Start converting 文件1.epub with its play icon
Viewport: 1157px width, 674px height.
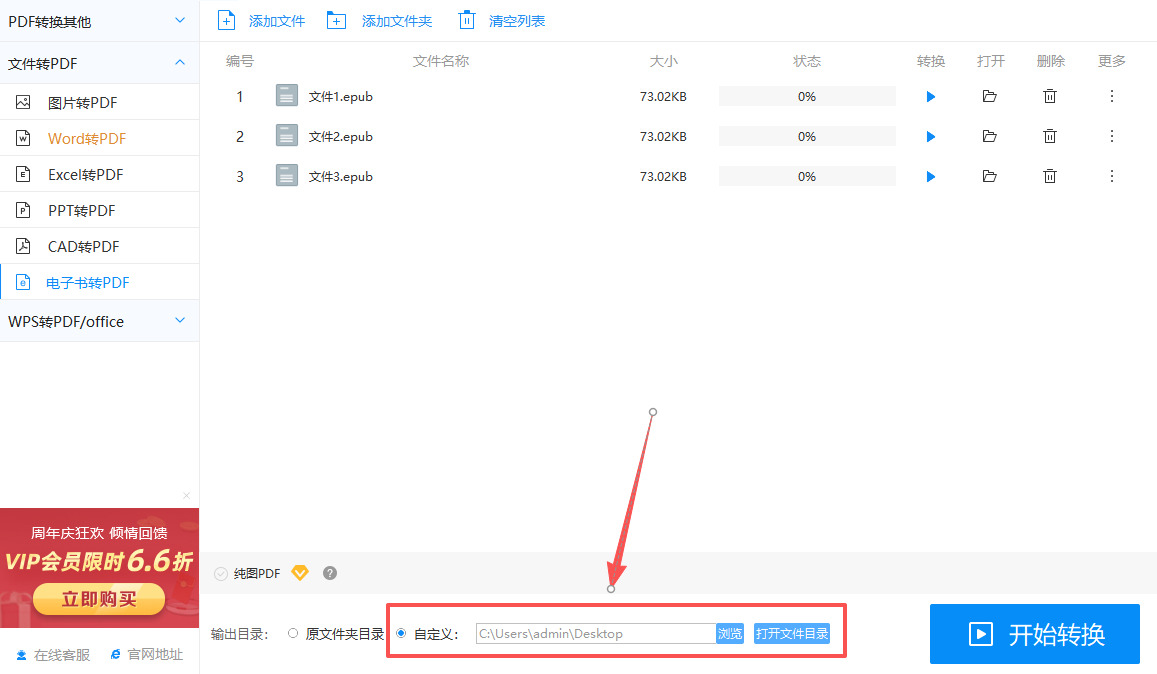click(930, 97)
